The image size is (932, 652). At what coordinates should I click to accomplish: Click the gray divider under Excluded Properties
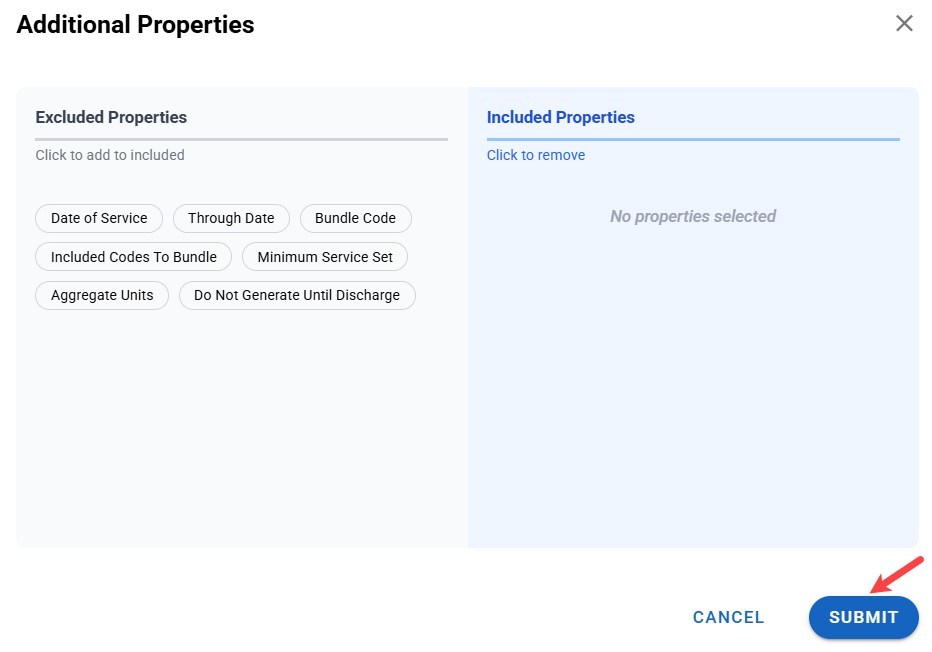(x=241, y=139)
